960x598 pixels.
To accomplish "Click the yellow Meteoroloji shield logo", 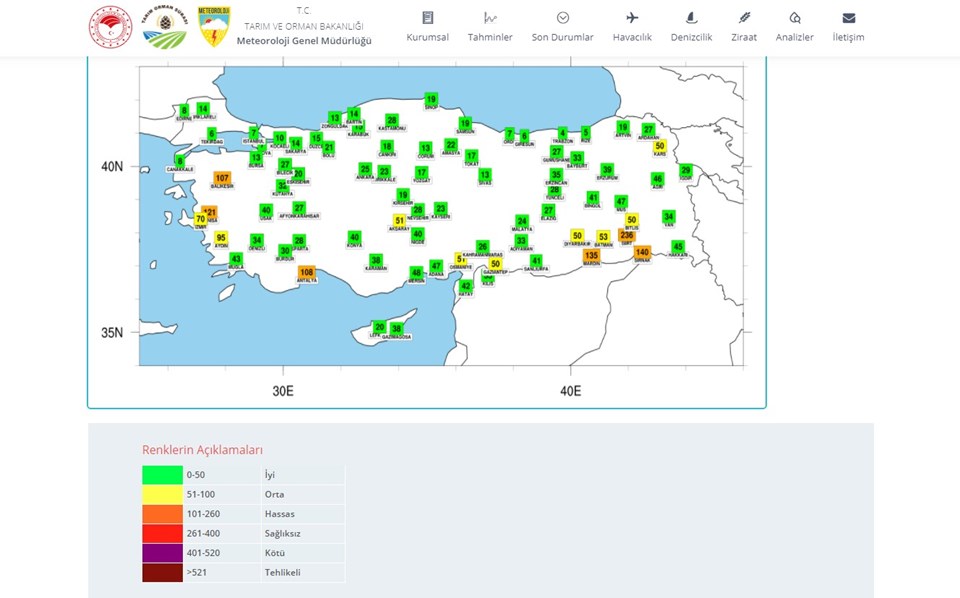I will click(214, 27).
